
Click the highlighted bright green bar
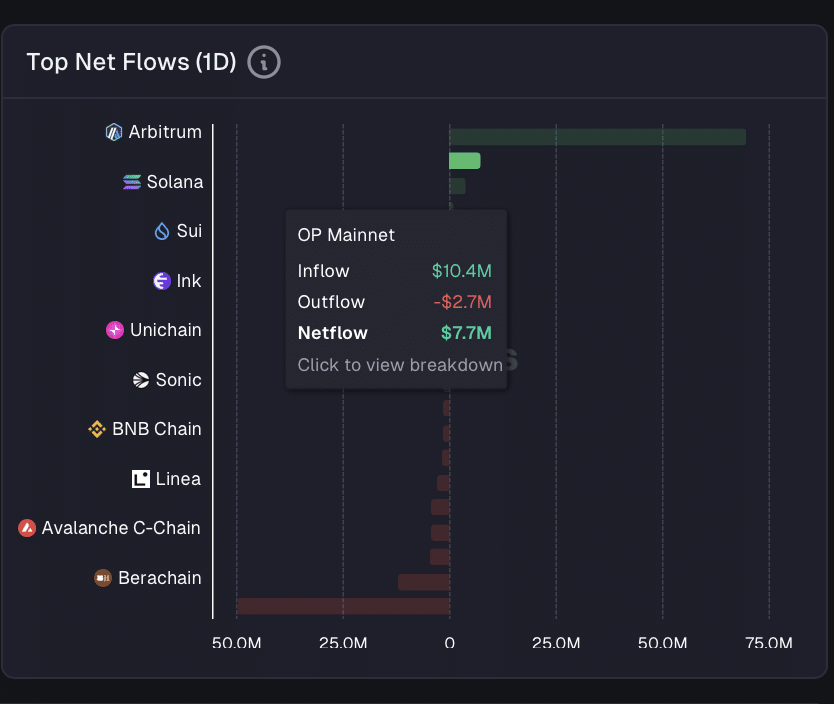pyautogui.click(x=465, y=161)
